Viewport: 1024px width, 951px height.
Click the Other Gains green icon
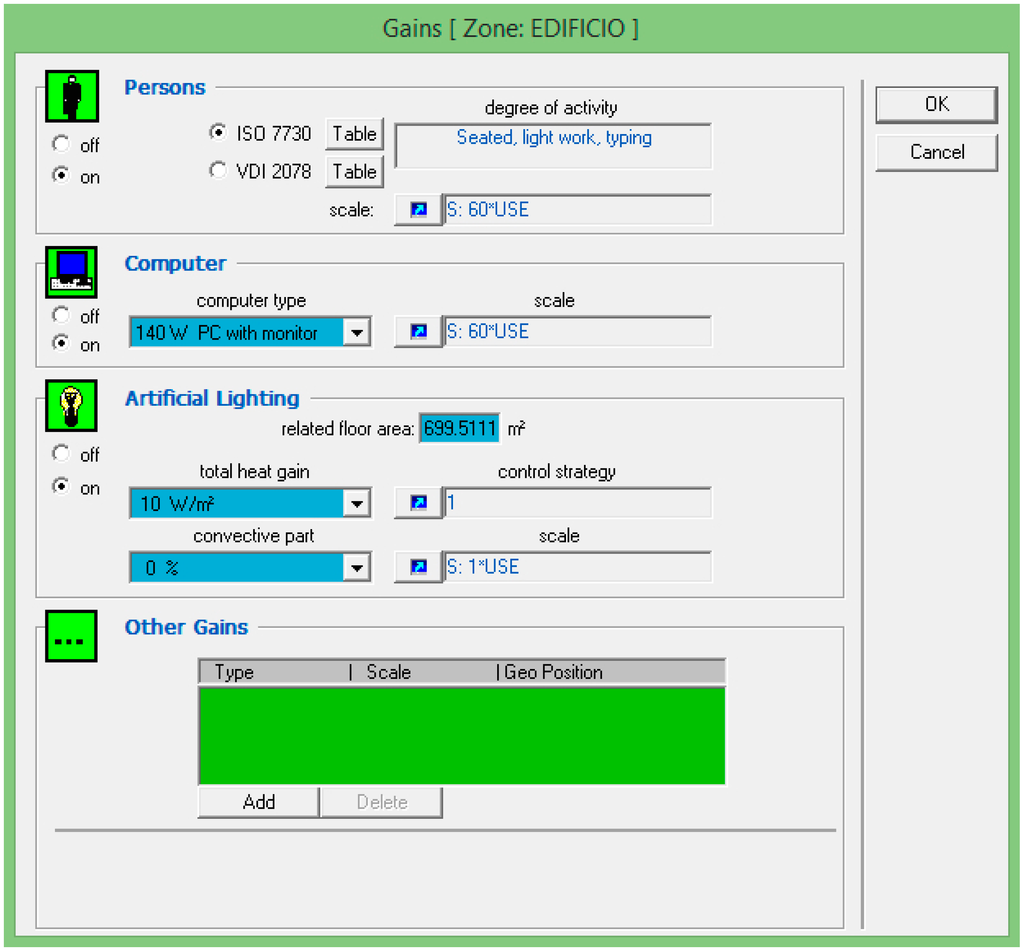click(x=71, y=636)
